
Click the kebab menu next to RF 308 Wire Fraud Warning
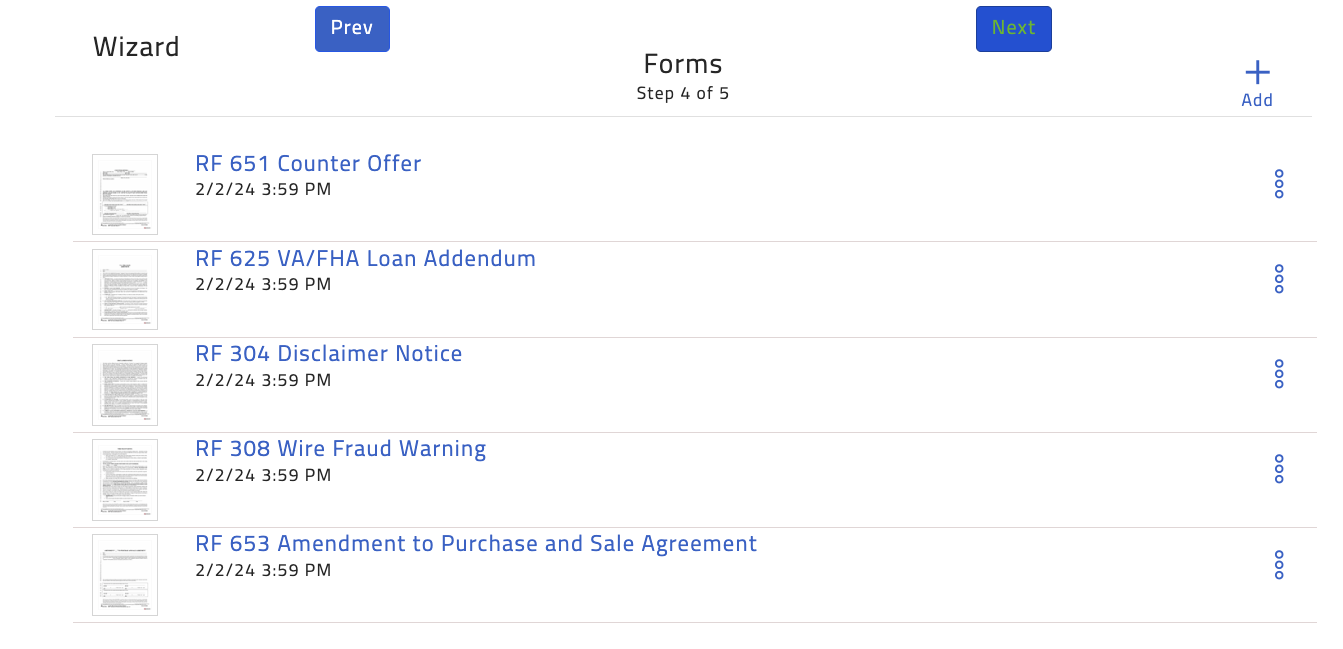(1279, 469)
